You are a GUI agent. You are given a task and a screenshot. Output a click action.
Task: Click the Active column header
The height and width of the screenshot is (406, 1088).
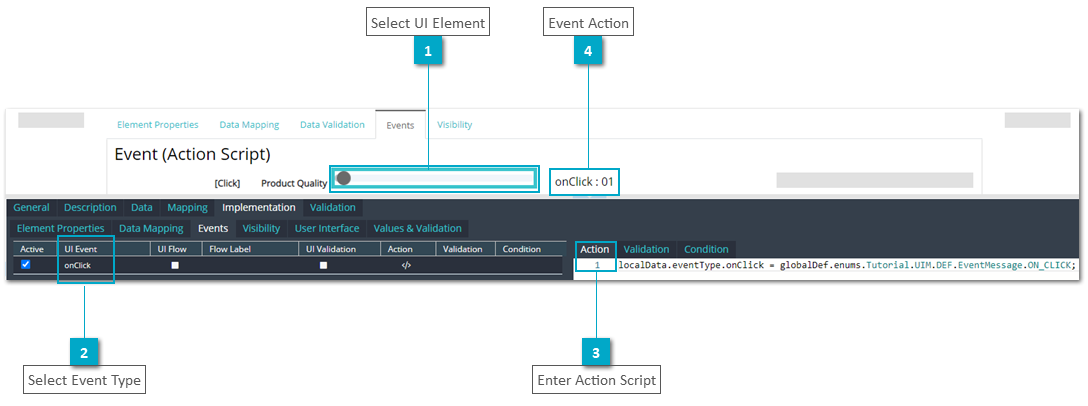[31, 249]
